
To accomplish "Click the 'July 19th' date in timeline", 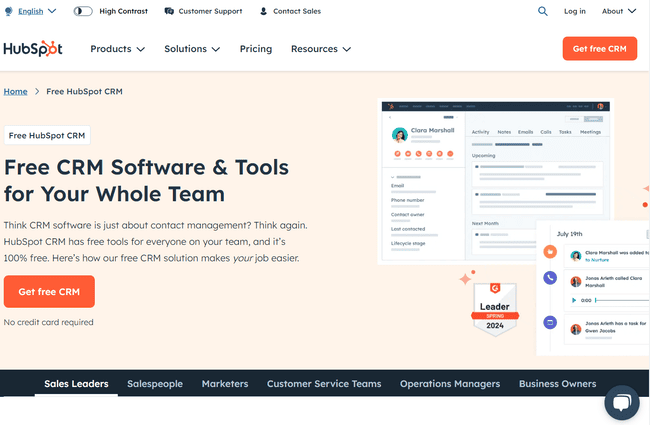I will coord(569,234).
